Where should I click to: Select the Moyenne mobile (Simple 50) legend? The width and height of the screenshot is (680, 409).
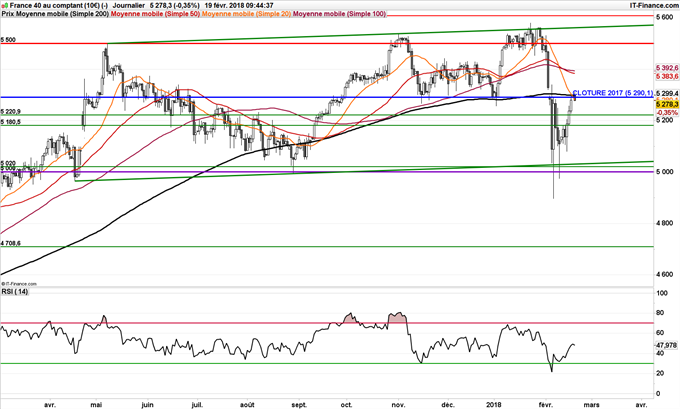click(156, 14)
